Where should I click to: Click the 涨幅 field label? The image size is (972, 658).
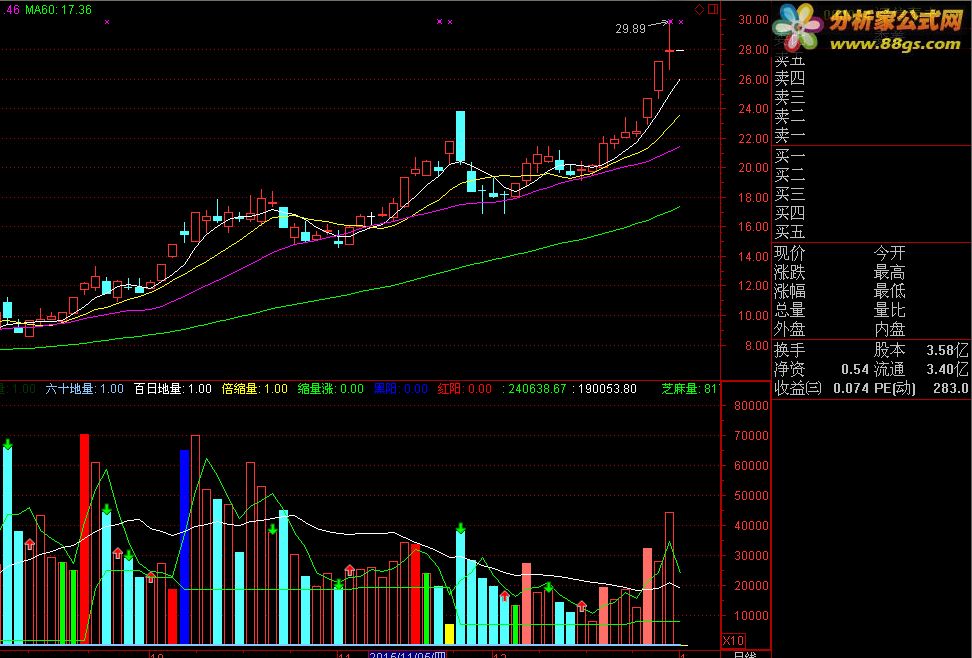coord(789,291)
